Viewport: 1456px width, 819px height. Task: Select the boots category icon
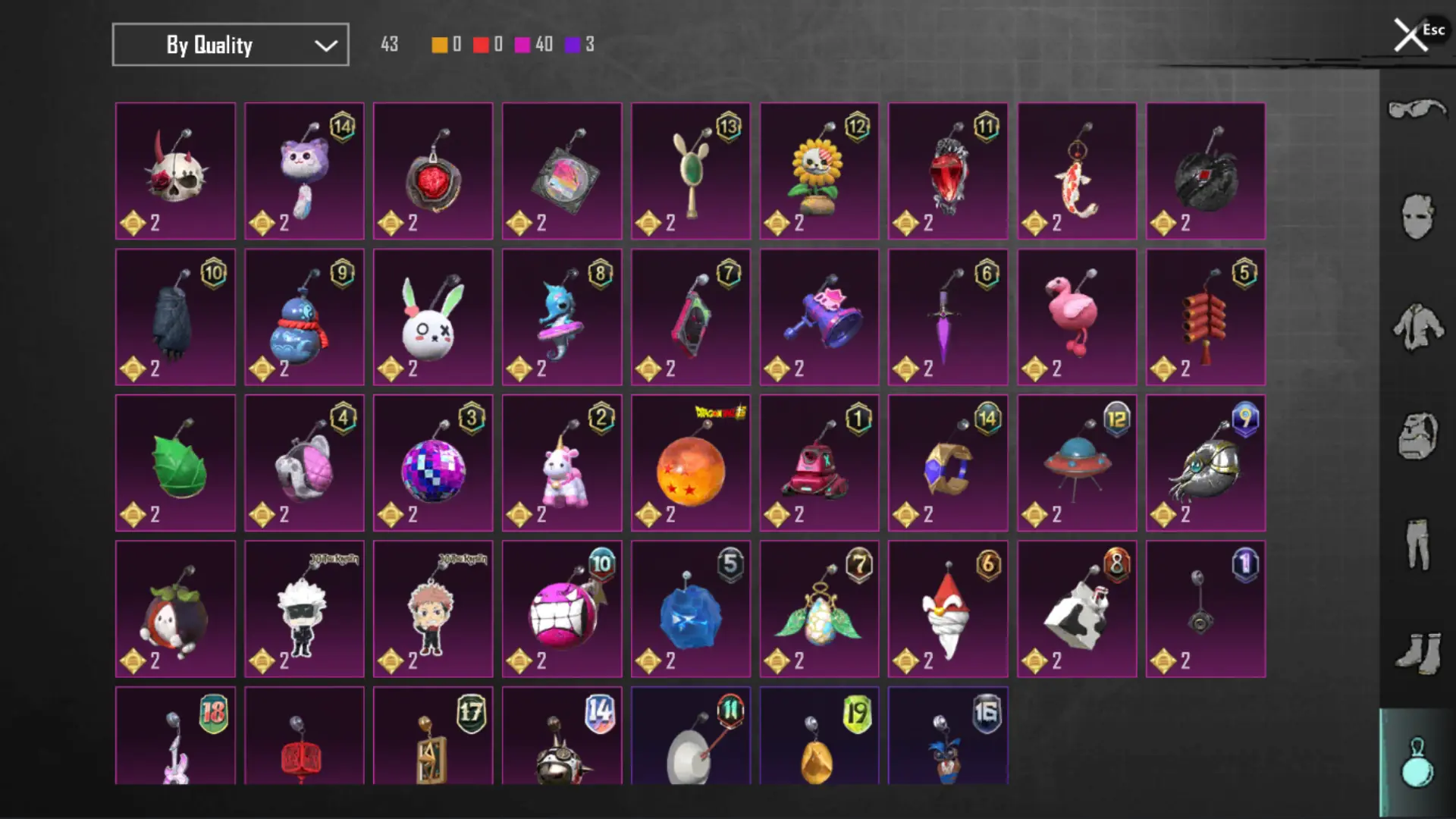click(x=1417, y=653)
